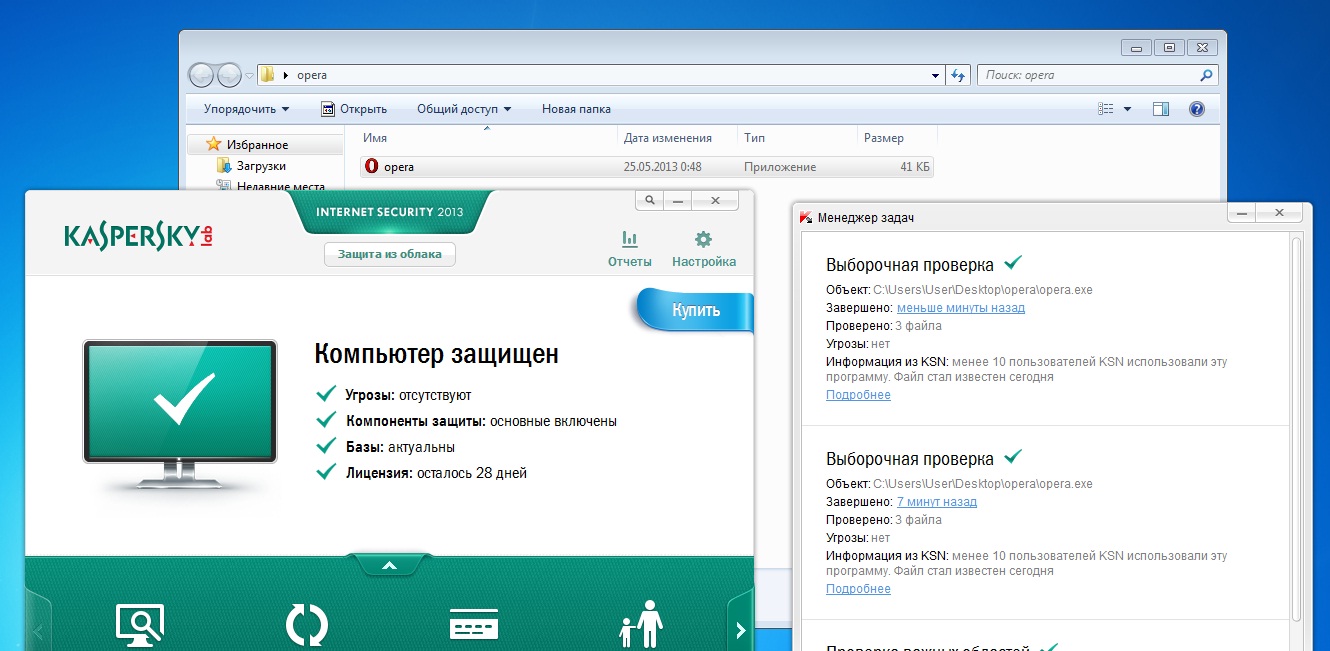Click Подробнее under the first scan task
Screen dimensions: 1330x651
pos(858,395)
